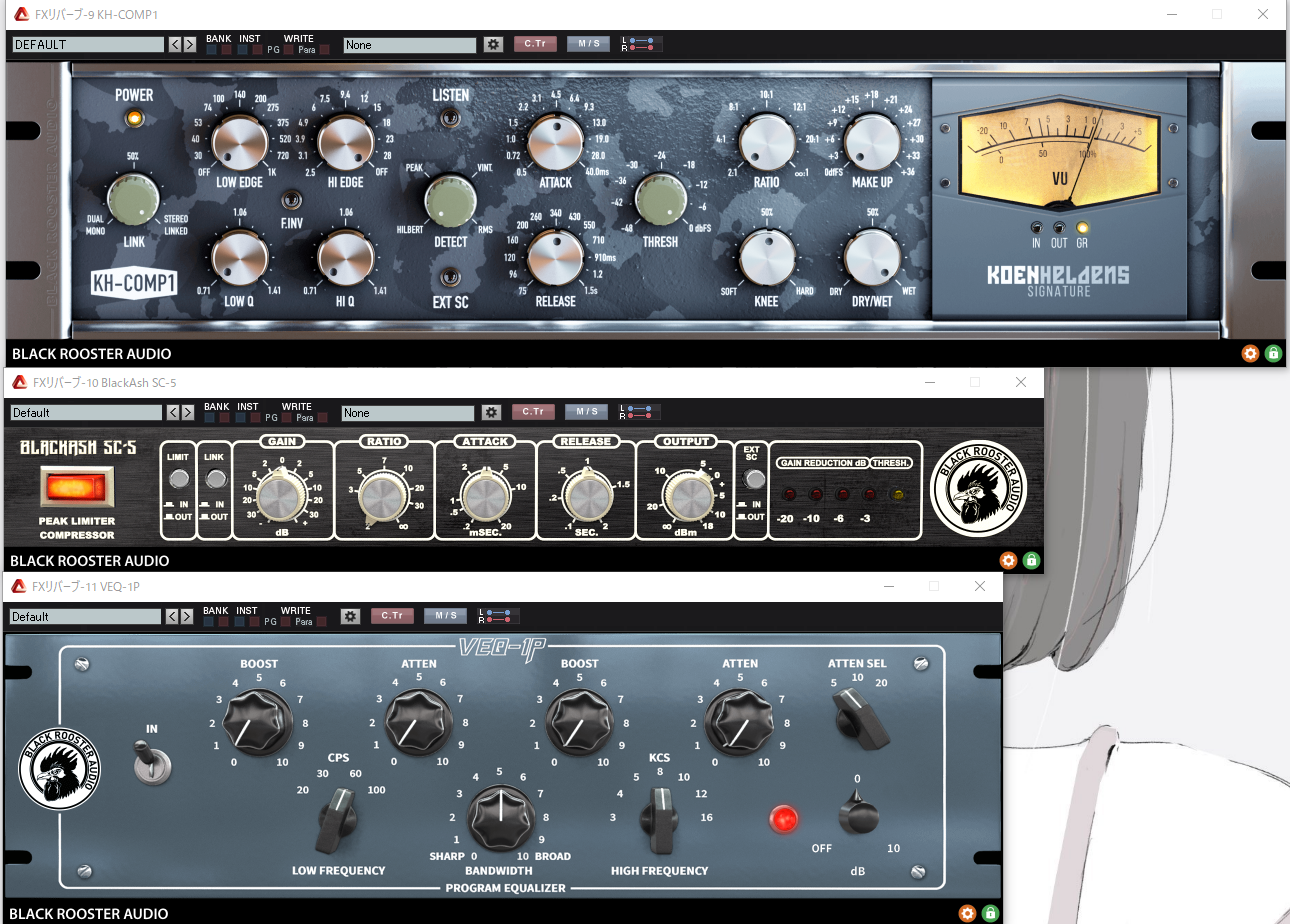1290x924 pixels.
Task: Click L/R channel routing icon in VEQ-1P header
Action: point(498,616)
